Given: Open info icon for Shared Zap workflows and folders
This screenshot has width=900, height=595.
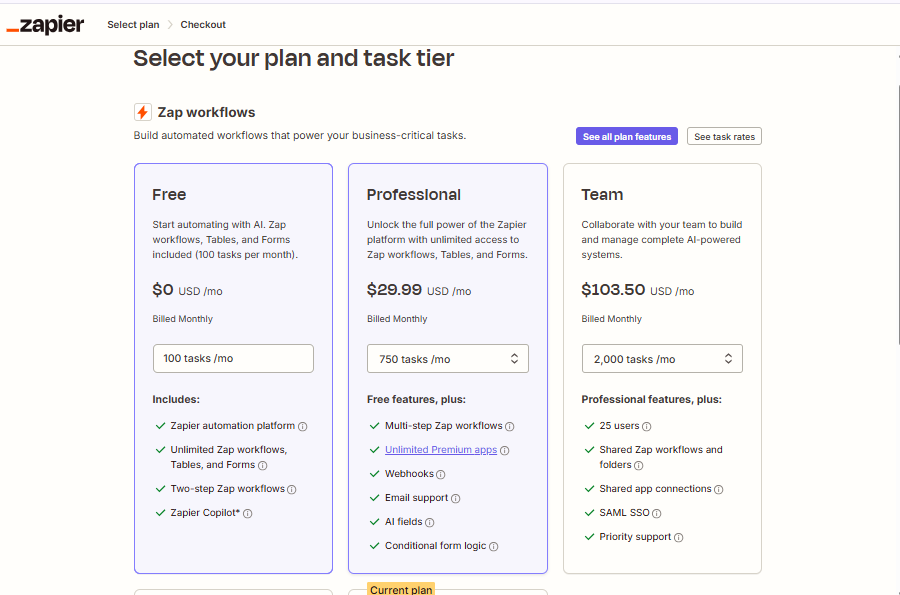Looking at the screenshot, I should click(638, 465).
